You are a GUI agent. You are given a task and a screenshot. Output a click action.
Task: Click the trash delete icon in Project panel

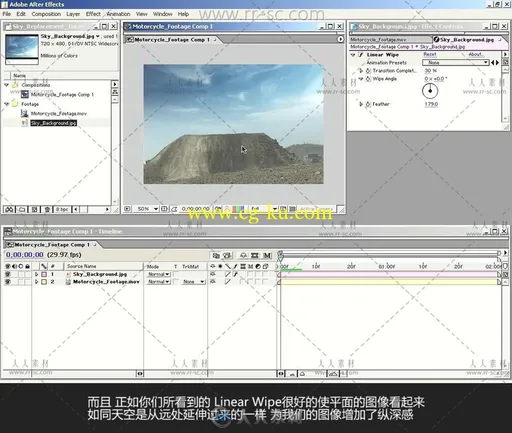[47, 209]
